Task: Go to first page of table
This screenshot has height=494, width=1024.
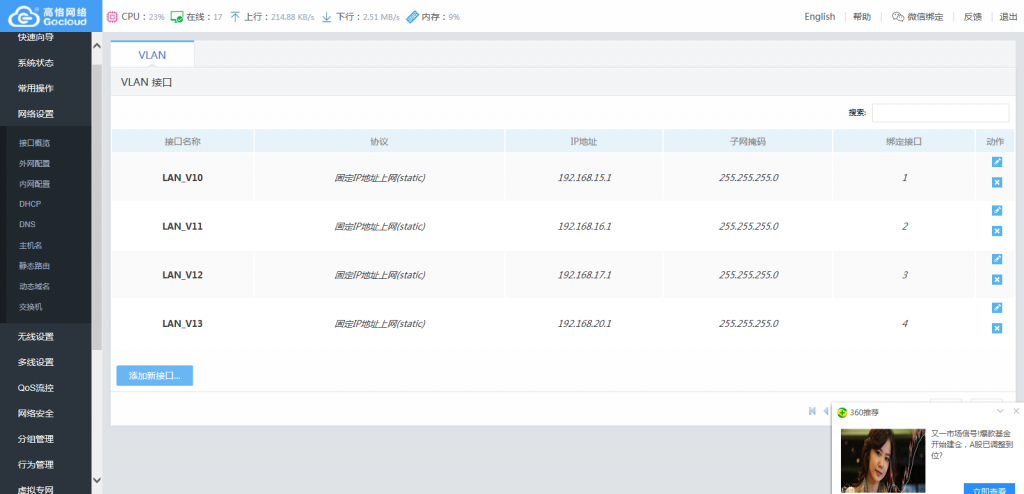Action: coord(812,411)
